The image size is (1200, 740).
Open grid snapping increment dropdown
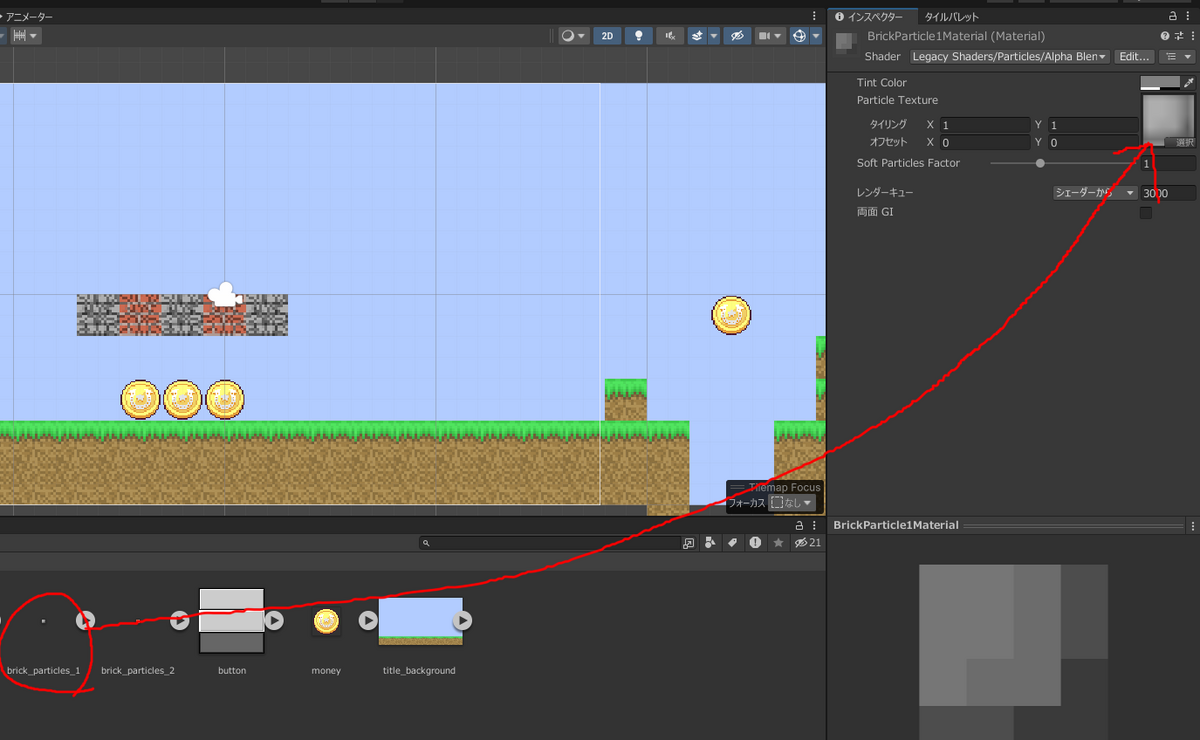(x=25, y=36)
